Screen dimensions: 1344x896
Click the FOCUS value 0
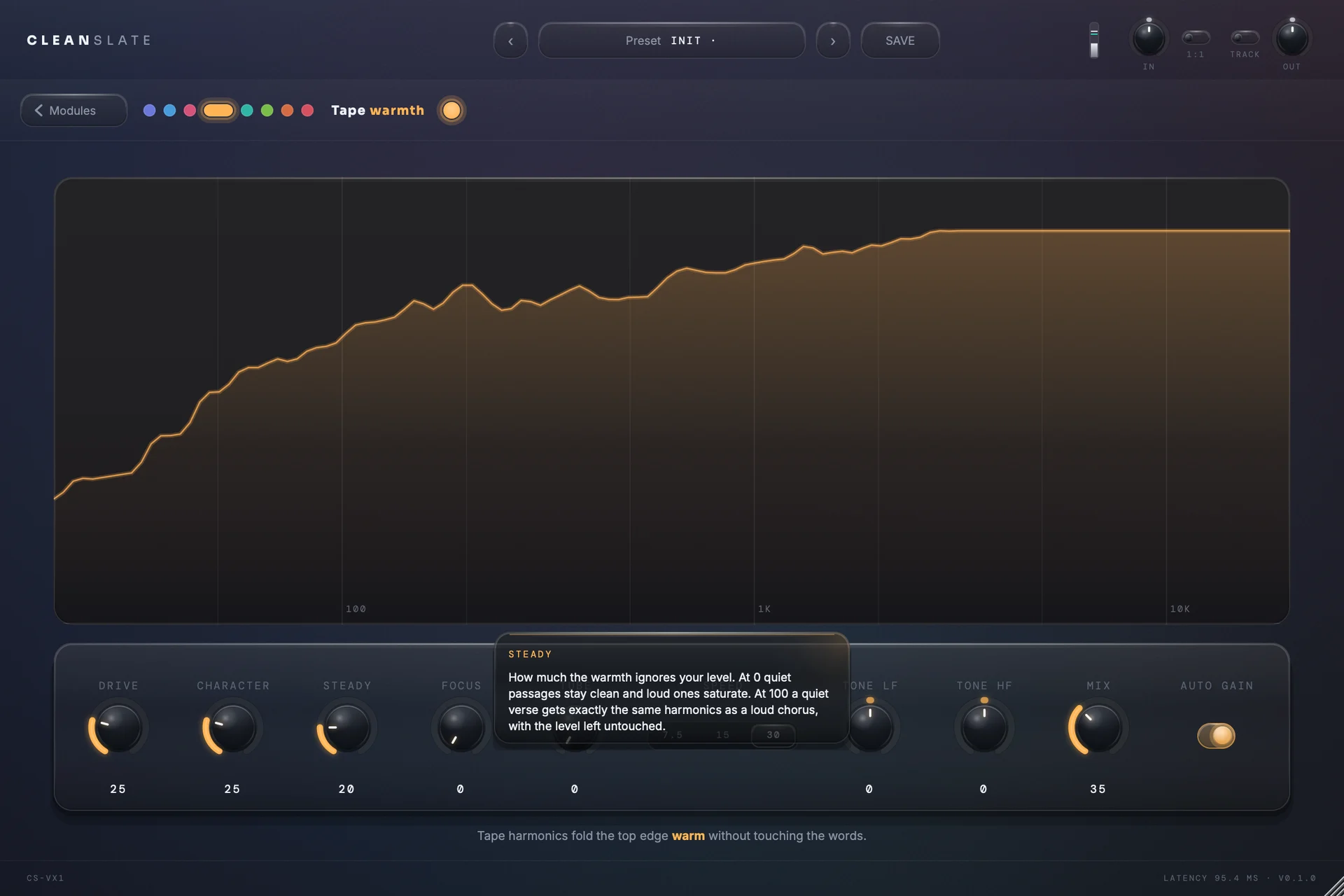click(x=461, y=789)
